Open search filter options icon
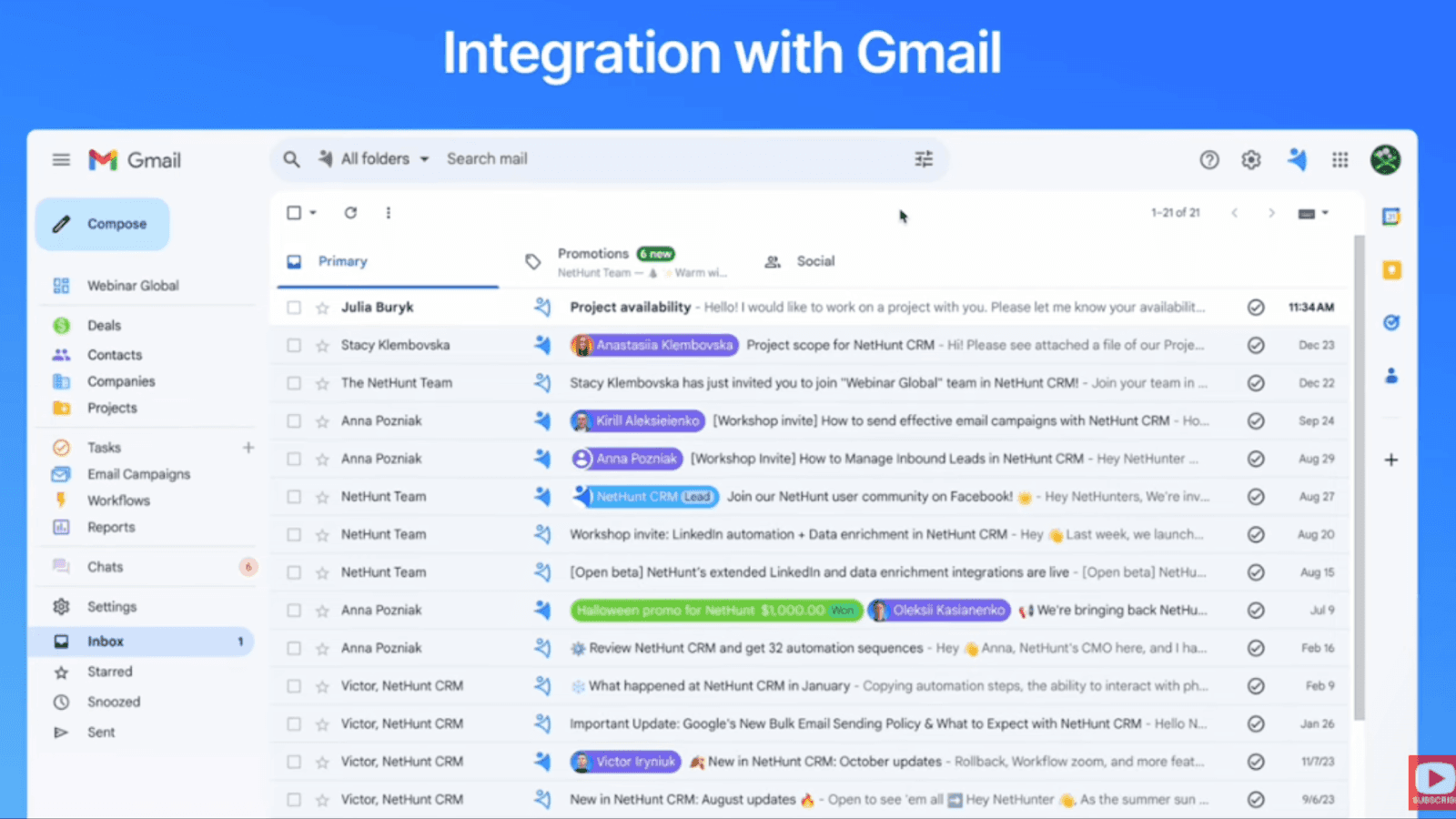1456x819 pixels. click(924, 159)
